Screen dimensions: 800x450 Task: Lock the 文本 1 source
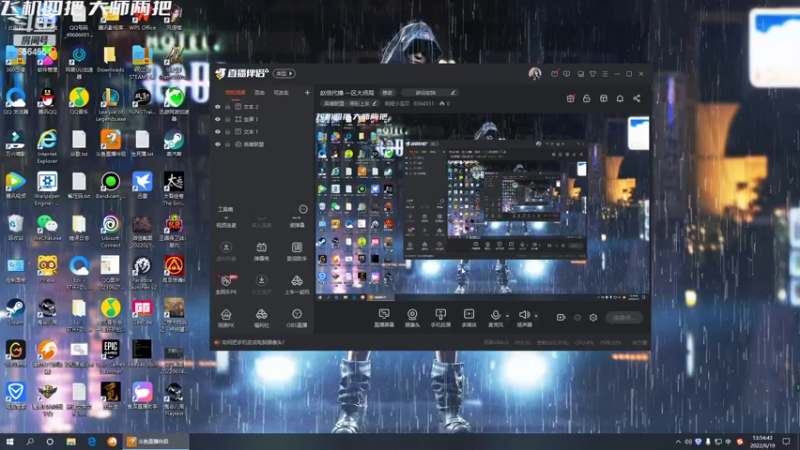228,132
